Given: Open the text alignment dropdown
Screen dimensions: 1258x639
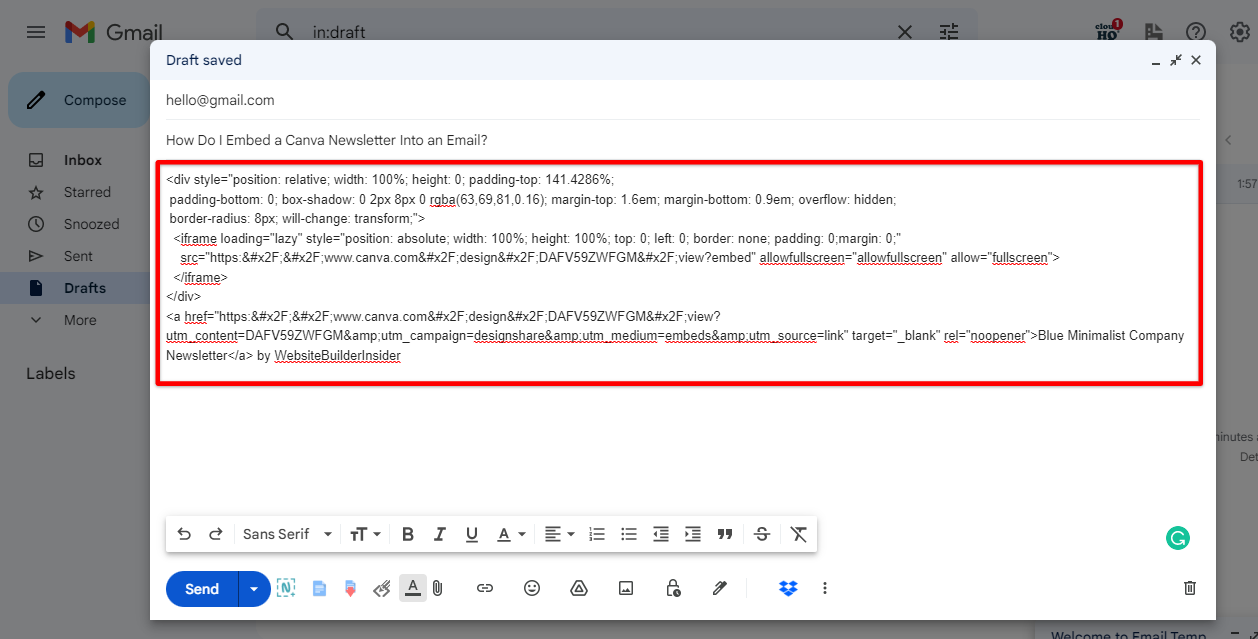Looking at the screenshot, I should [559, 534].
